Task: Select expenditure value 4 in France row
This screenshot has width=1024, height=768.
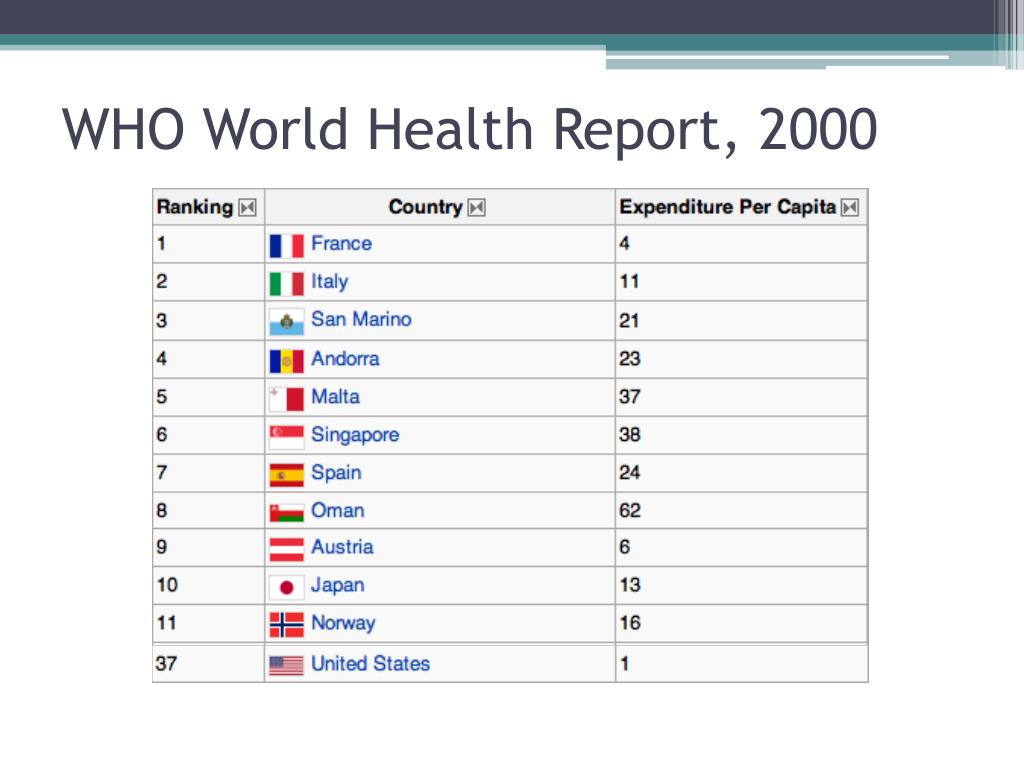Action: pos(625,244)
